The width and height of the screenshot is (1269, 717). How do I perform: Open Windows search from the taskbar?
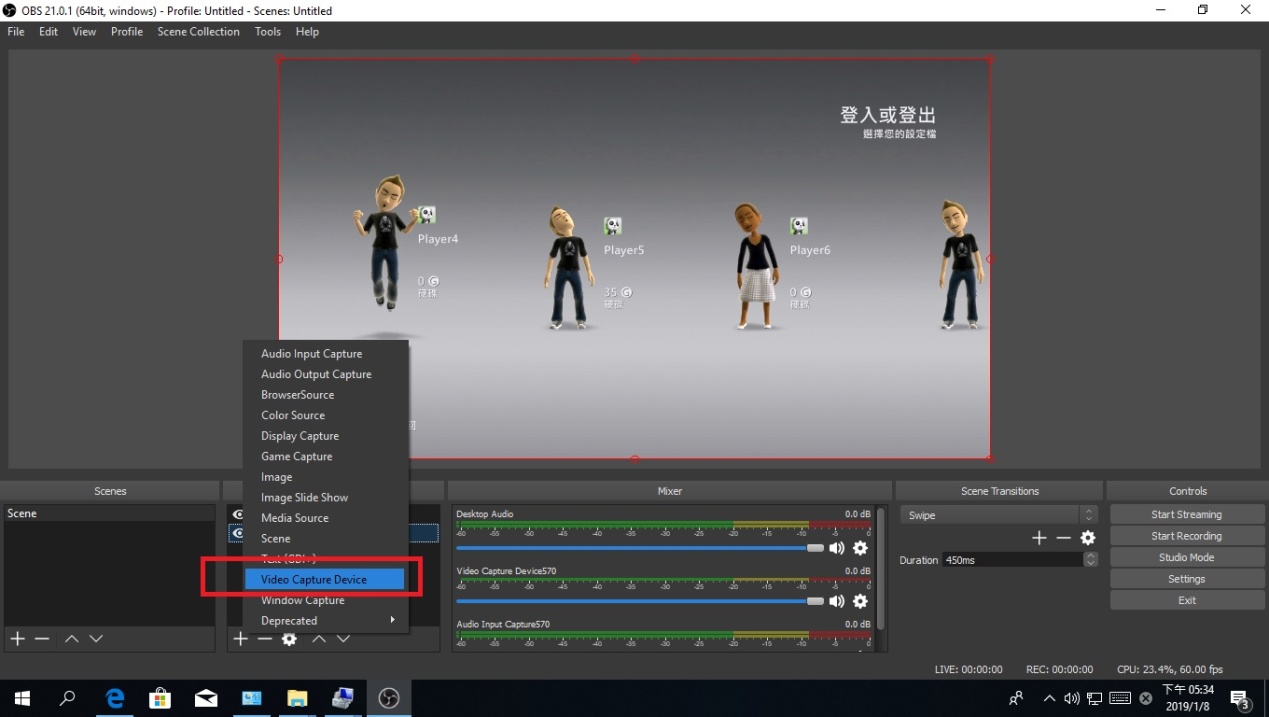click(x=68, y=698)
